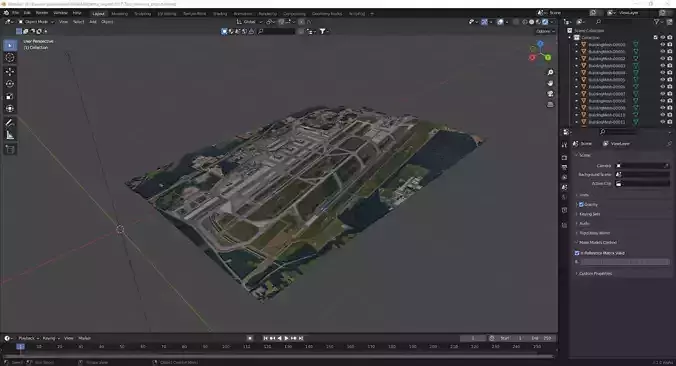Select the Move tool
676x366 pixels.
click(10, 72)
